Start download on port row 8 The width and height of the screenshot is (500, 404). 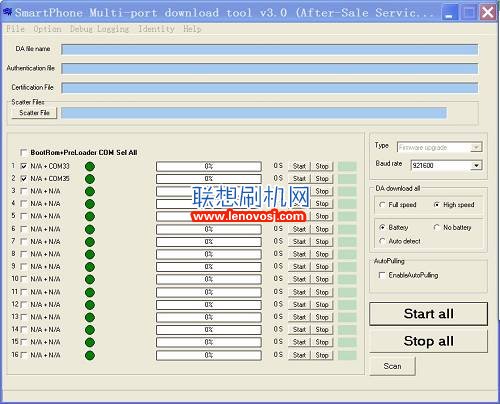point(299,254)
